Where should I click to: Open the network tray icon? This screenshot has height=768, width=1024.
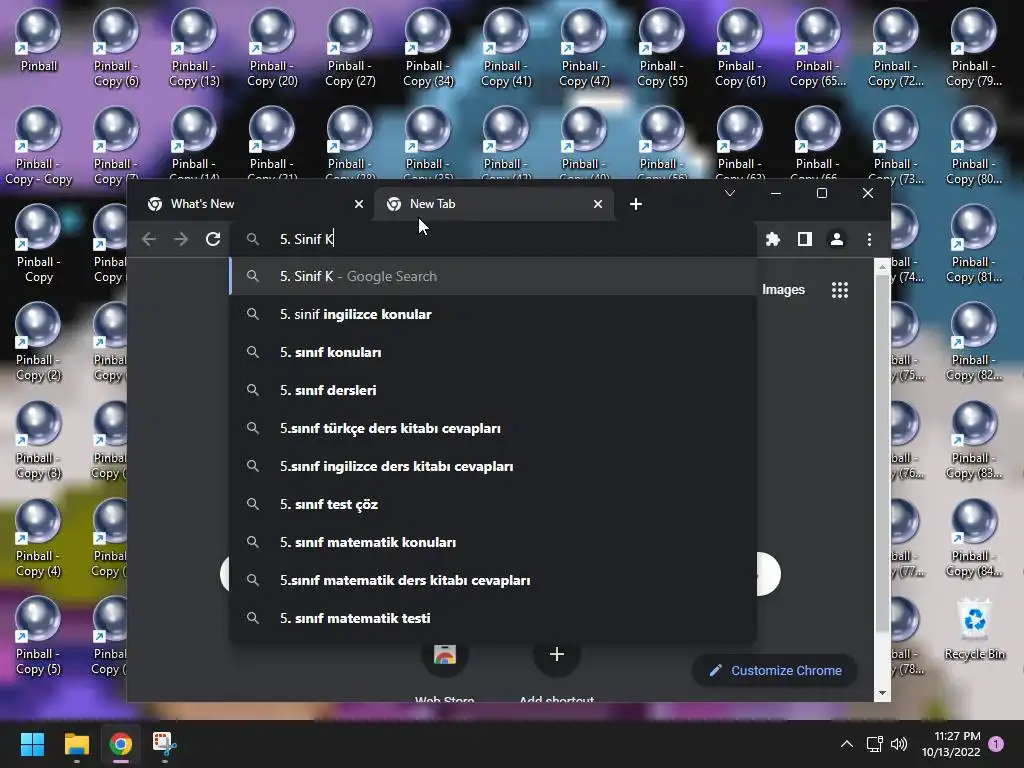tap(874, 744)
